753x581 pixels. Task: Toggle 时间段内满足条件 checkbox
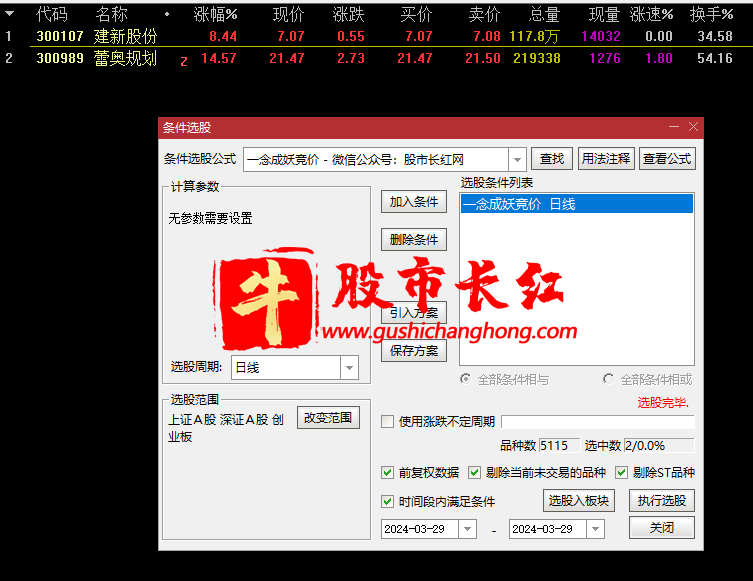click(x=387, y=502)
